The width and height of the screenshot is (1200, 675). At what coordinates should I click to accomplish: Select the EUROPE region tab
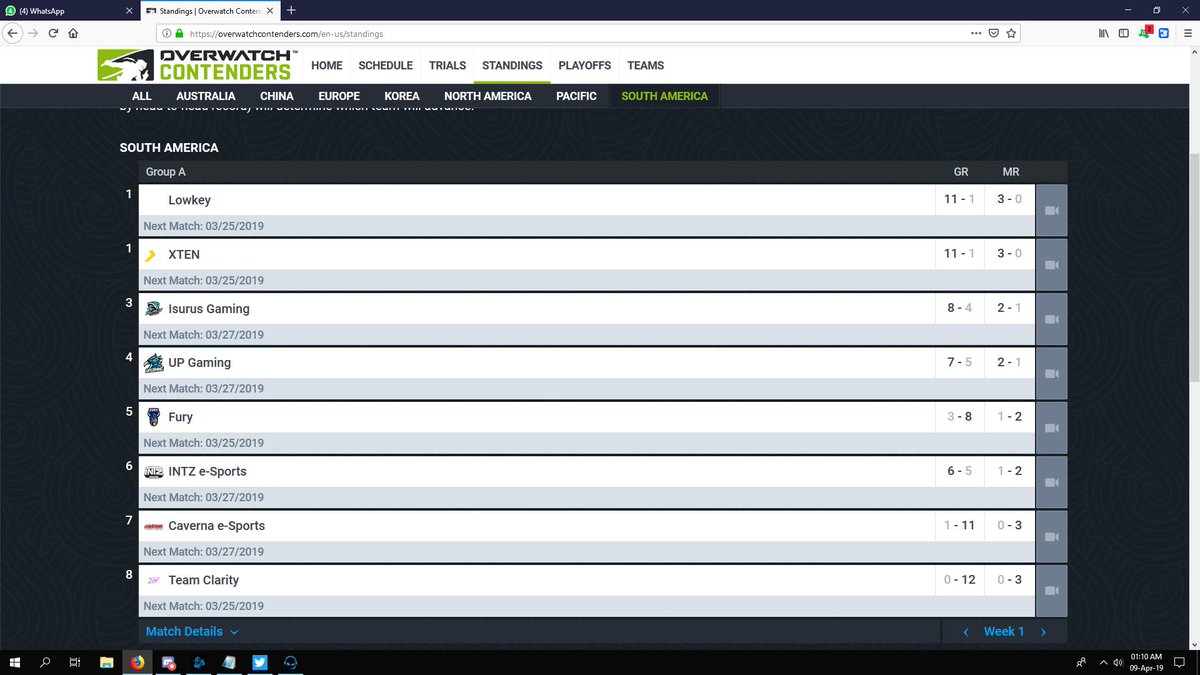pos(339,96)
